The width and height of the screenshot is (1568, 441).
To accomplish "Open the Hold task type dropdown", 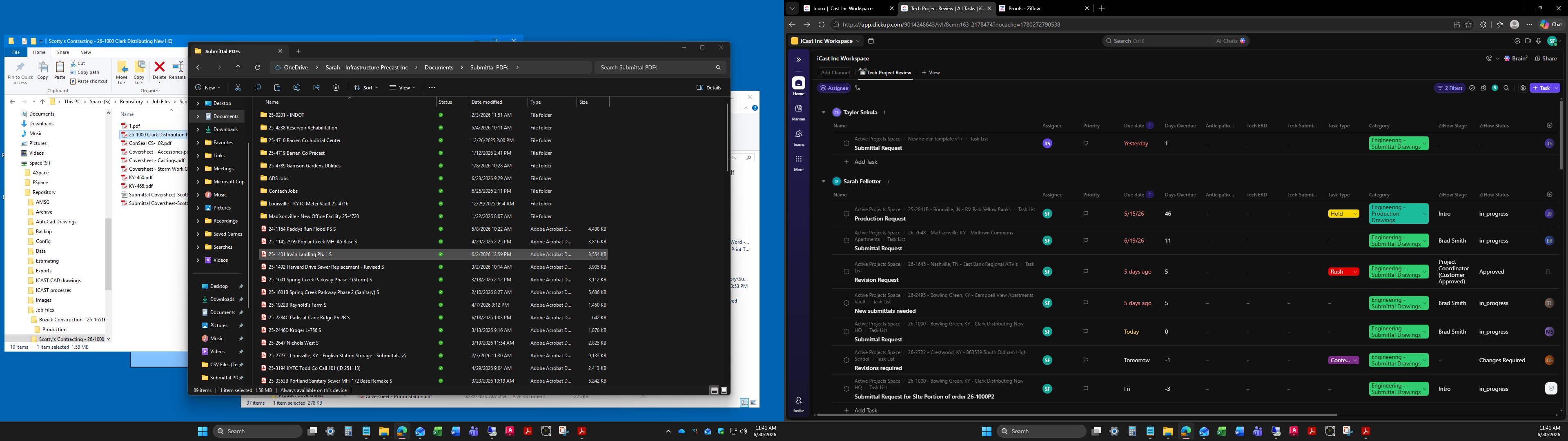I will click(x=1343, y=214).
